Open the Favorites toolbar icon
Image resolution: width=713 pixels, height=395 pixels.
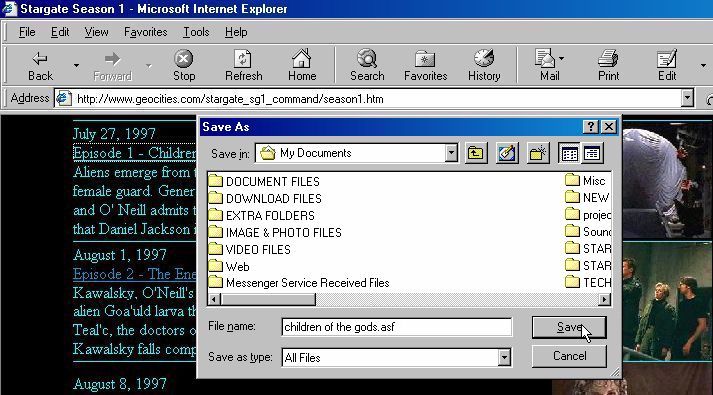point(426,66)
